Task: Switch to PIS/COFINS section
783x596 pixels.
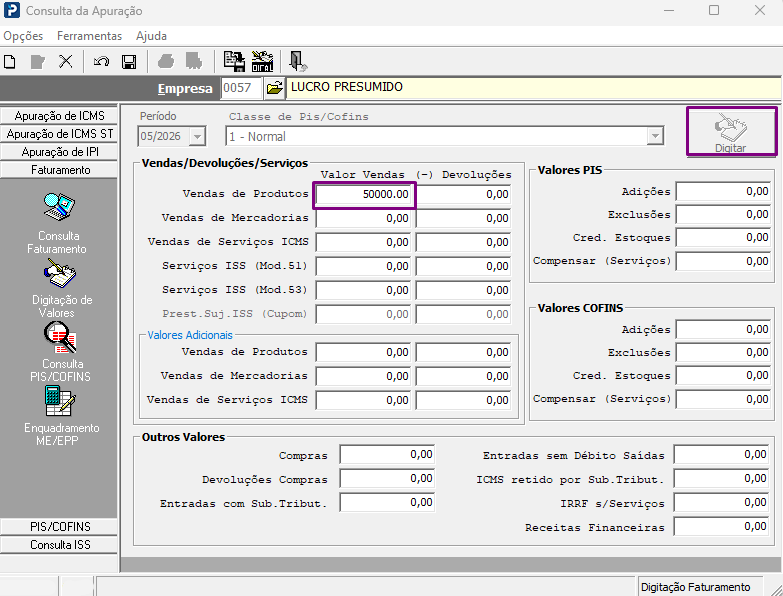Action: pyautogui.click(x=60, y=527)
